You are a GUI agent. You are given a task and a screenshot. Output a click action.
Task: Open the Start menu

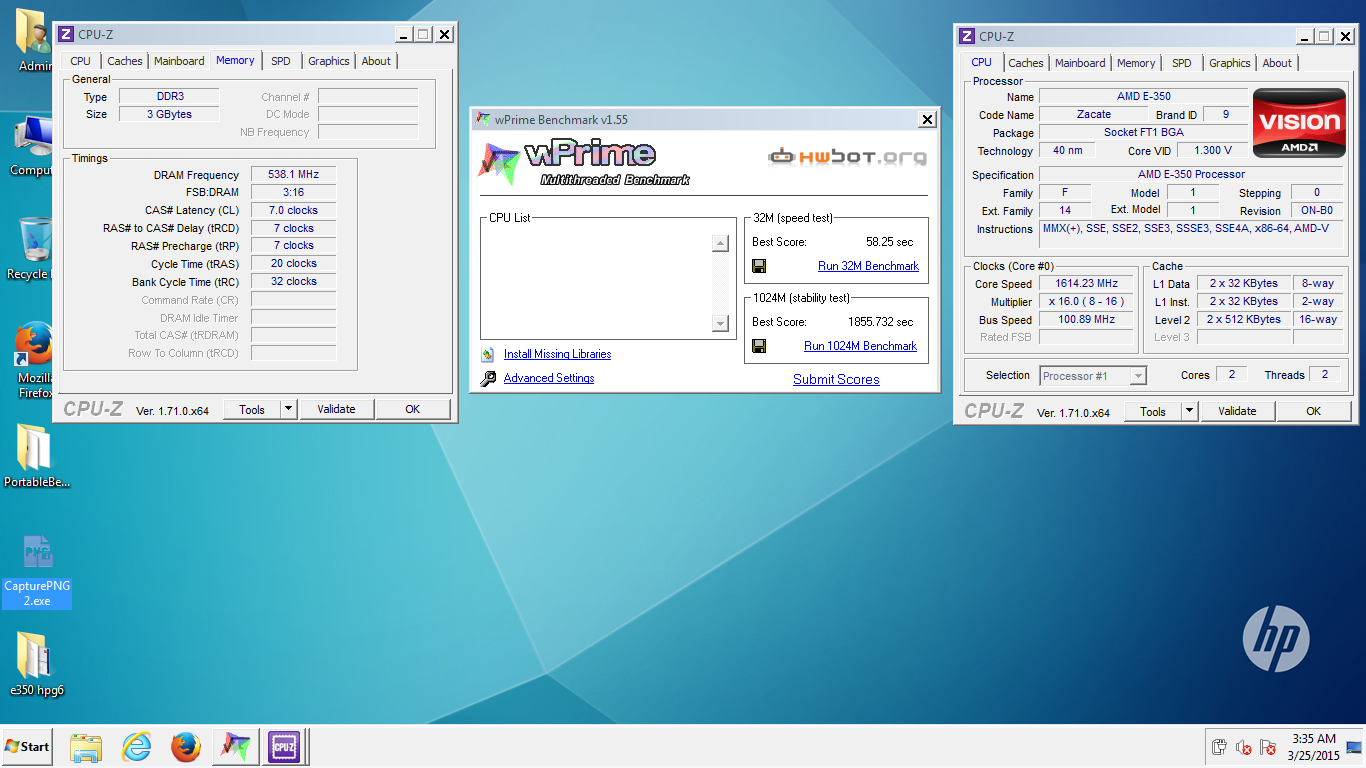pyautogui.click(x=27, y=747)
